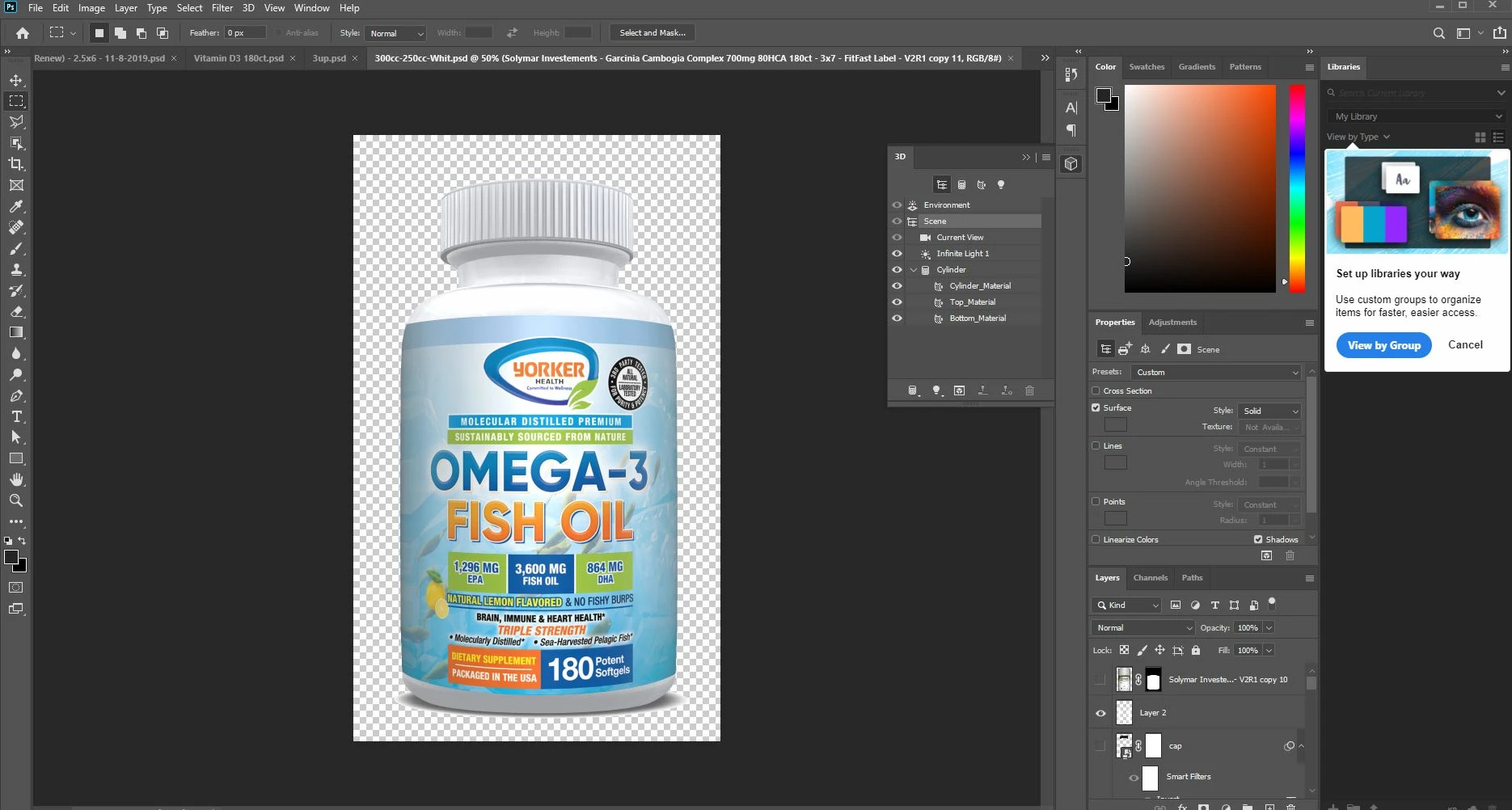Switch to the Swatches tab
This screenshot has width=1512, height=810.
[x=1147, y=67]
